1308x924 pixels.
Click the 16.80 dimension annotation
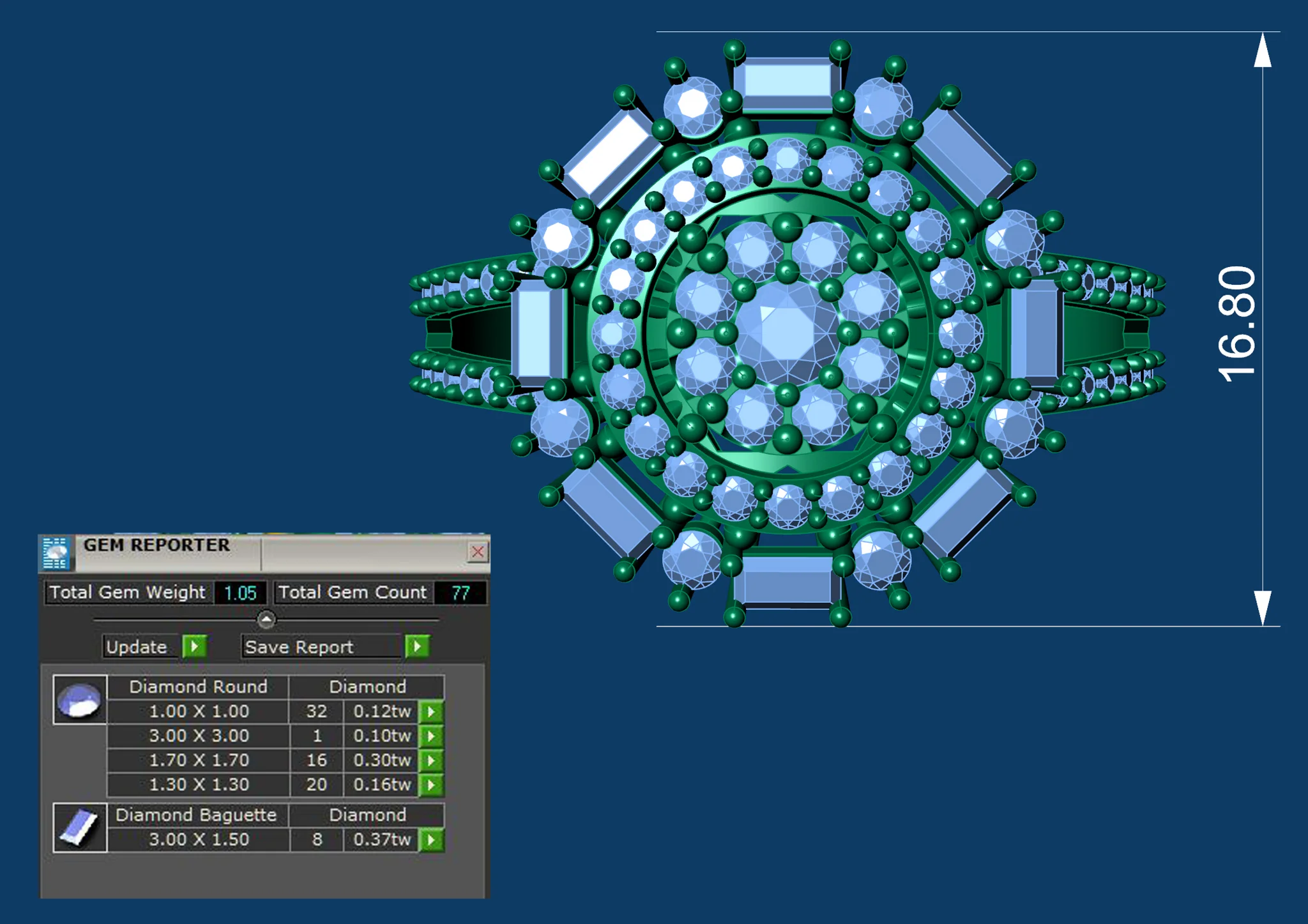point(1236,324)
